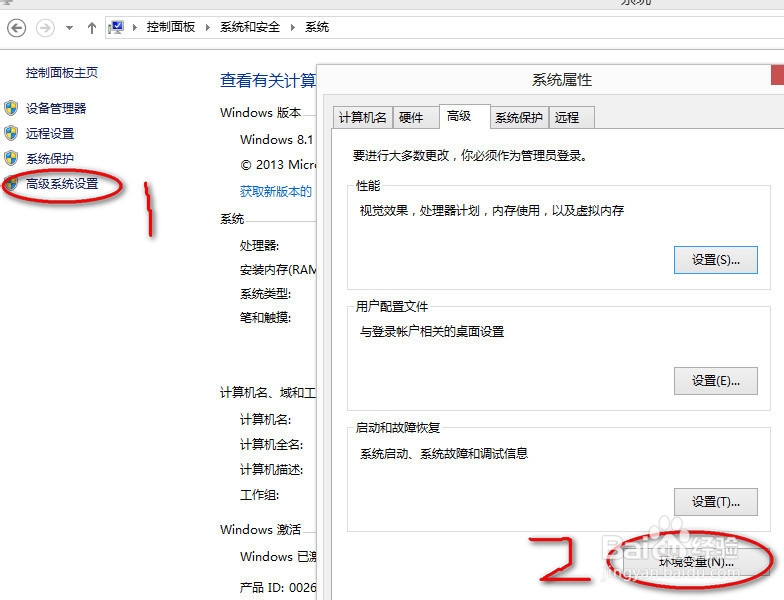Screen dimensions: 784x600
Task: Open 远程设置 link
Action: (50, 134)
